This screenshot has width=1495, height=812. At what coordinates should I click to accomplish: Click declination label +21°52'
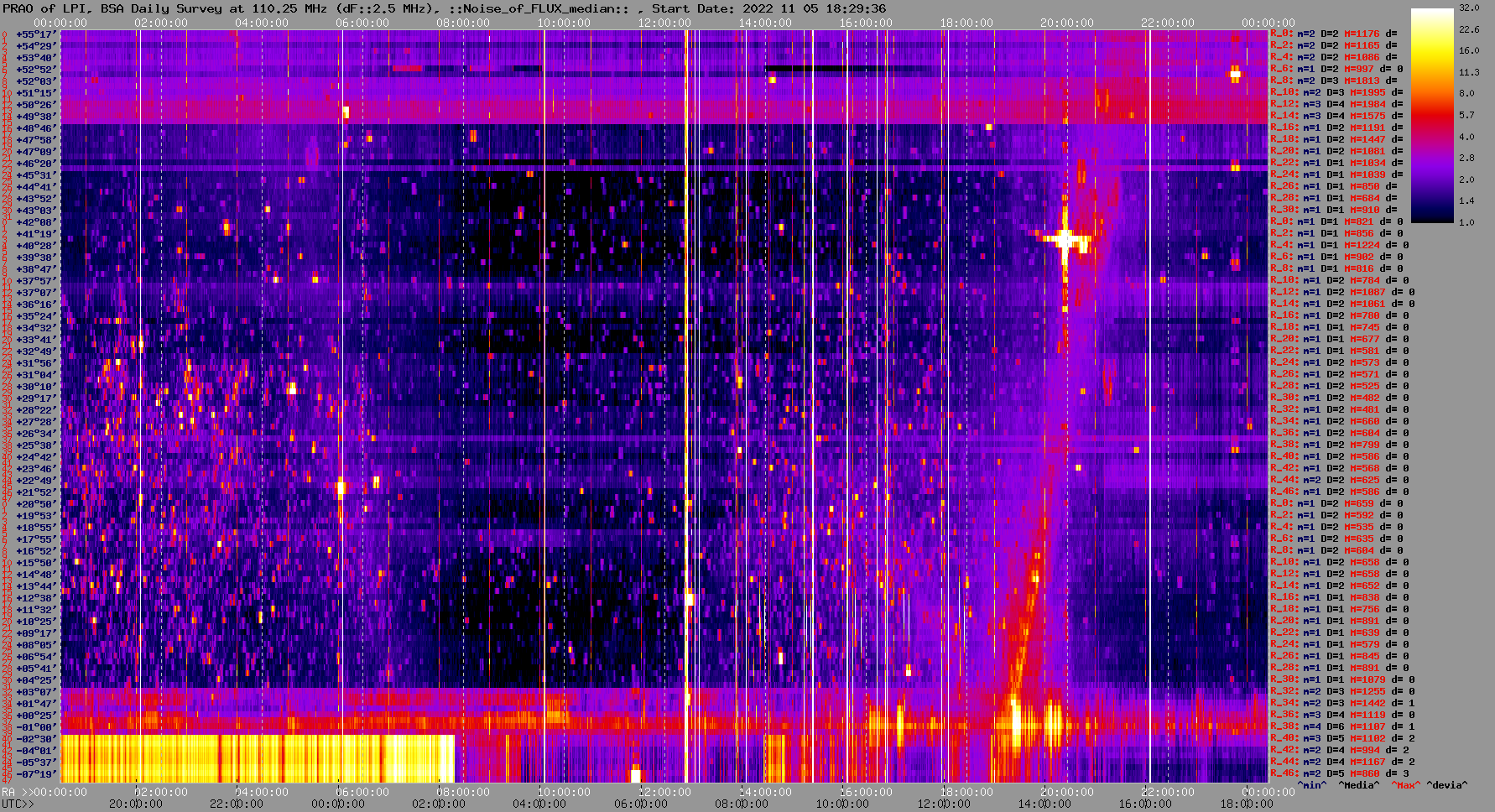[36, 492]
